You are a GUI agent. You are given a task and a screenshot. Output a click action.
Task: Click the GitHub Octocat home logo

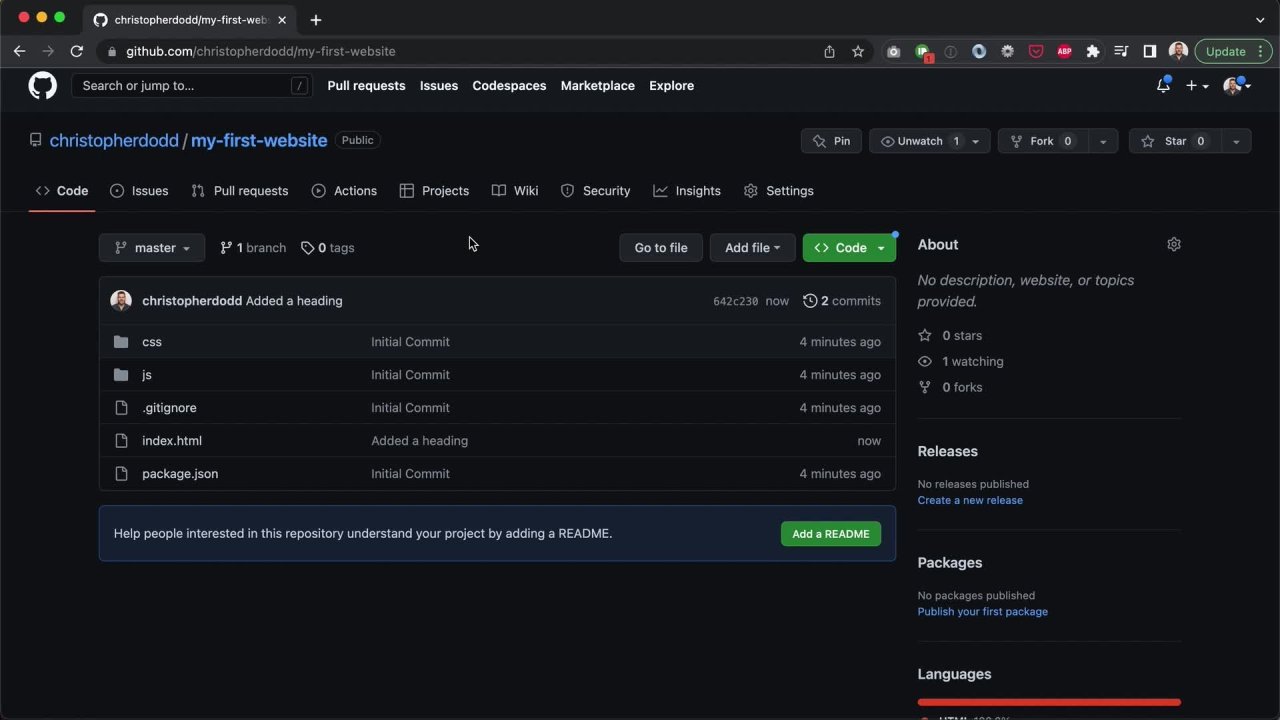pyautogui.click(x=42, y=86)
